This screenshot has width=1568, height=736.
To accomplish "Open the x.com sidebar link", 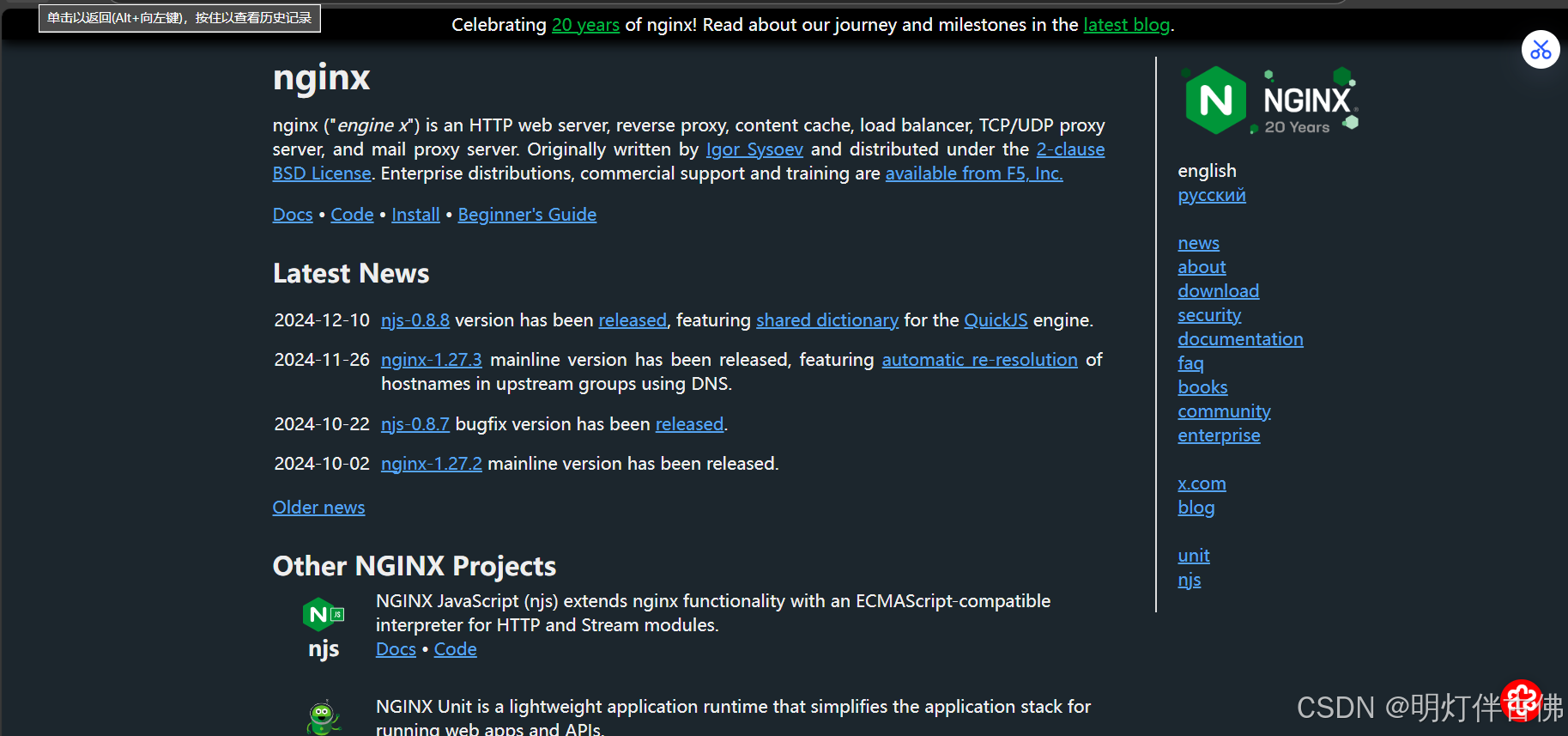I will click(x=1202, y=484).
